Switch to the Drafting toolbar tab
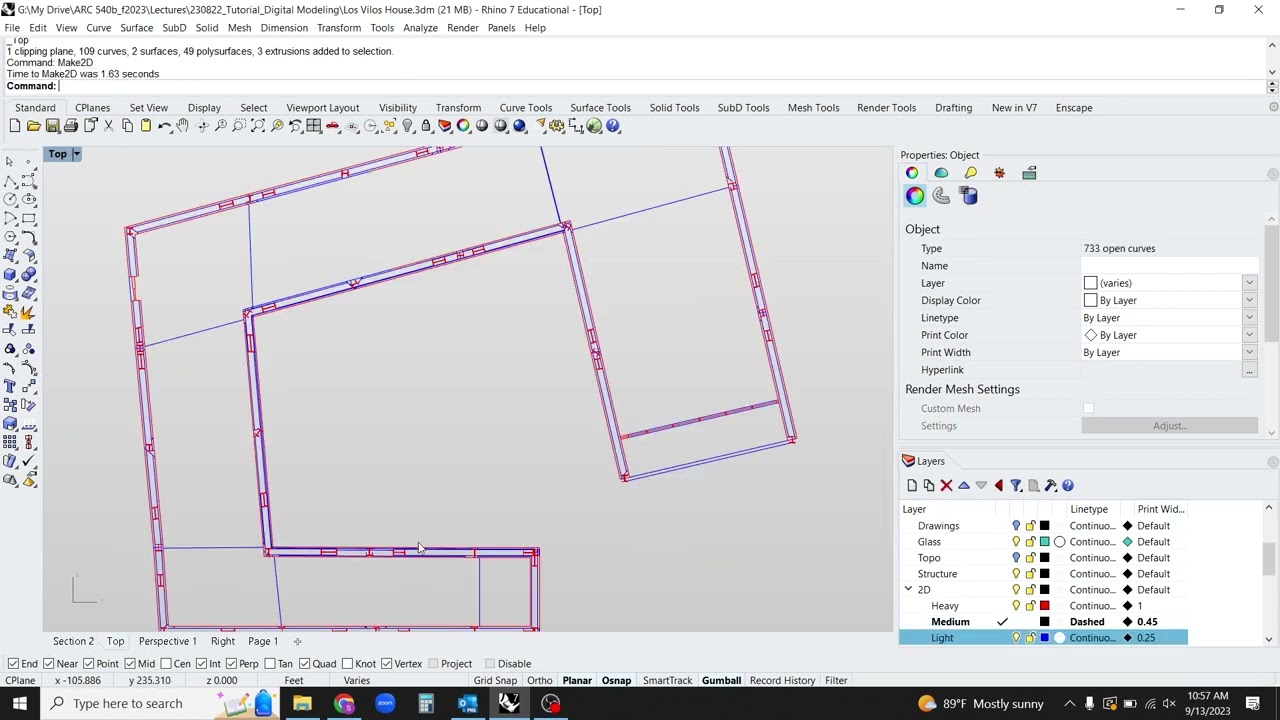The image size is (1280, 720). click(953, 108)
